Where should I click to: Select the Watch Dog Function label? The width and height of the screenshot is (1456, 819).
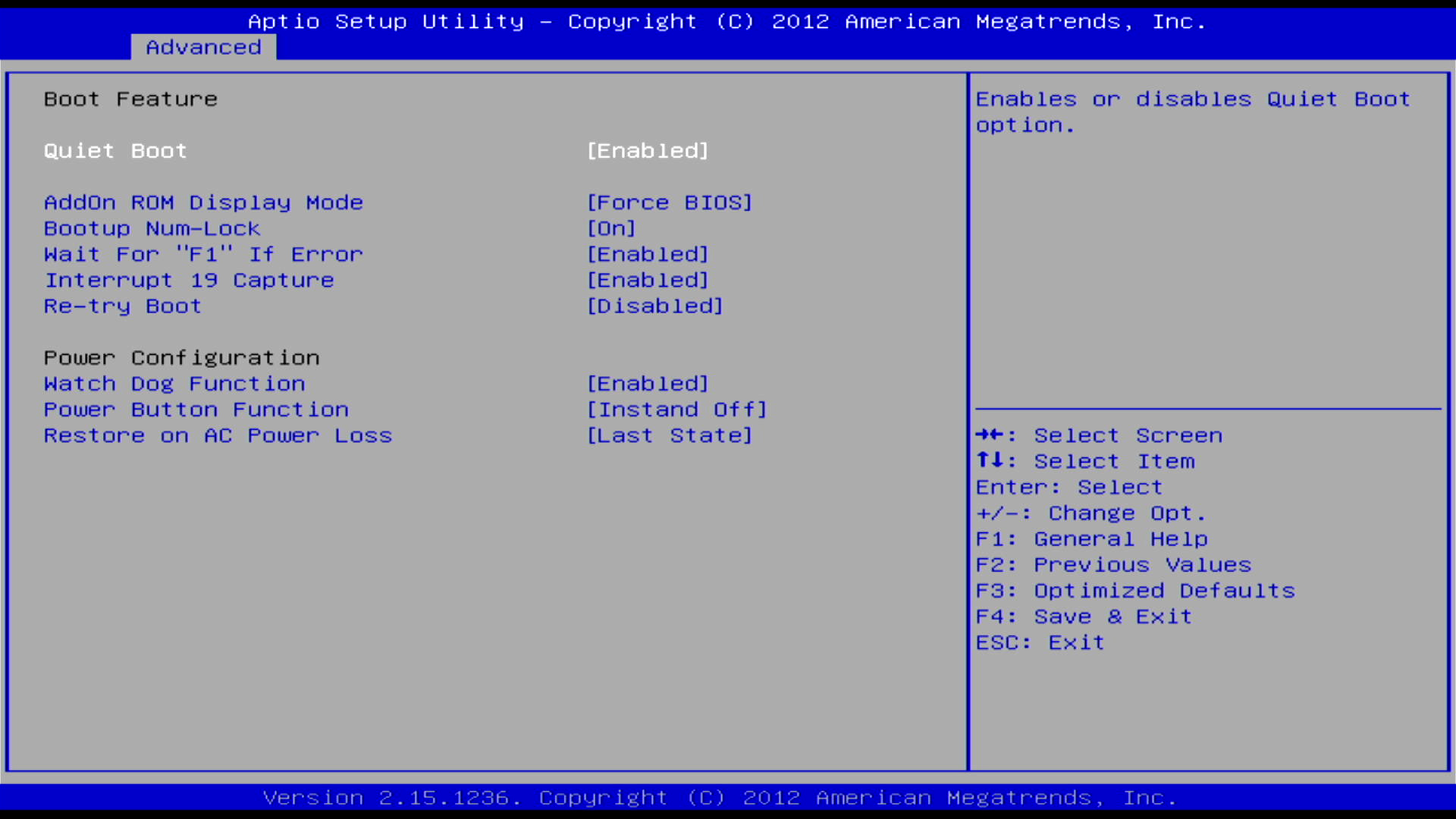click(174, 384)
